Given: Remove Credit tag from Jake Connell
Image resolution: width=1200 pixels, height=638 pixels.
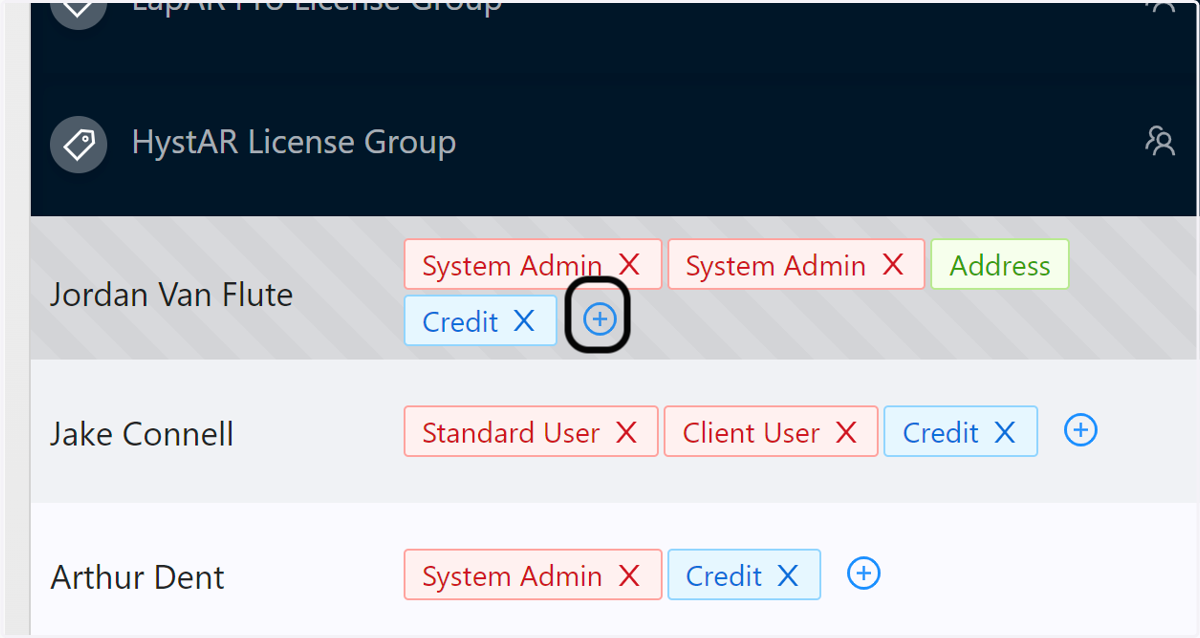Looking at the screenshot, I should 1005,432.
